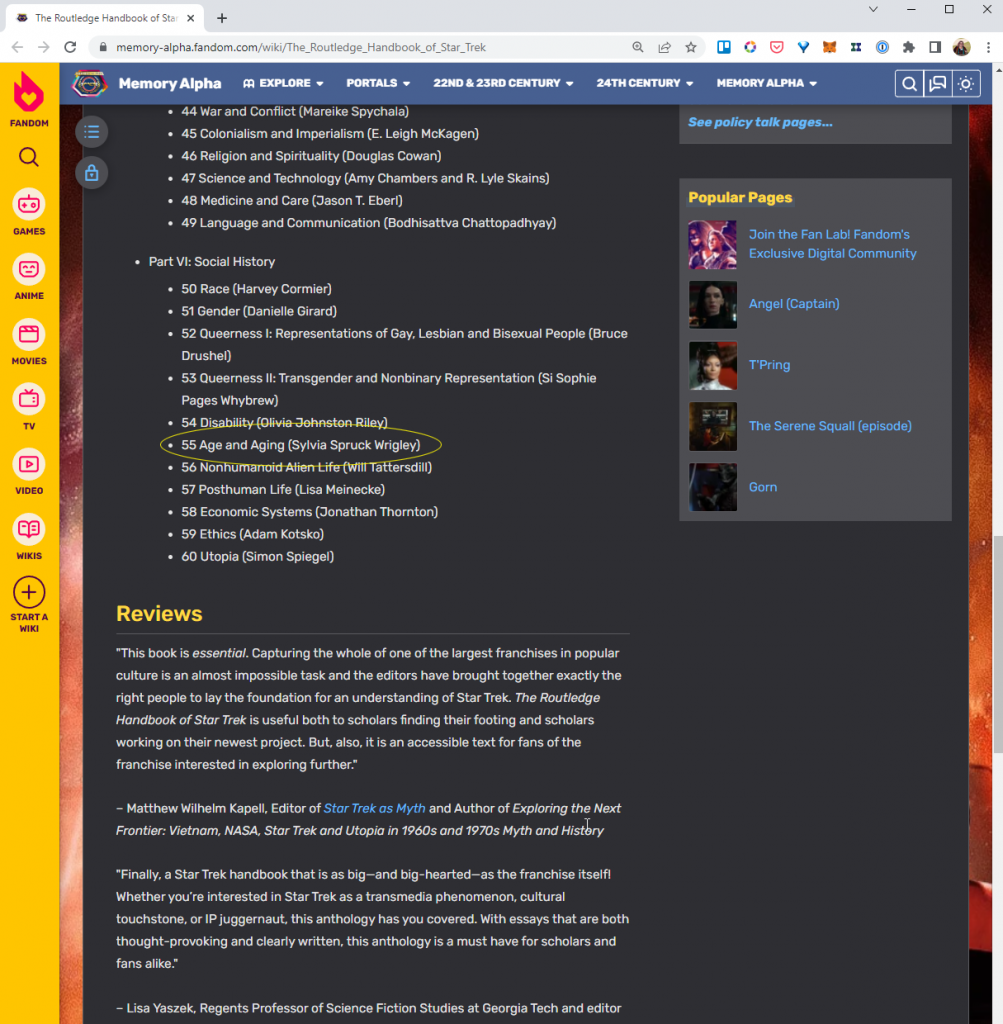Open a new browser tab

[x=222, y=18]
